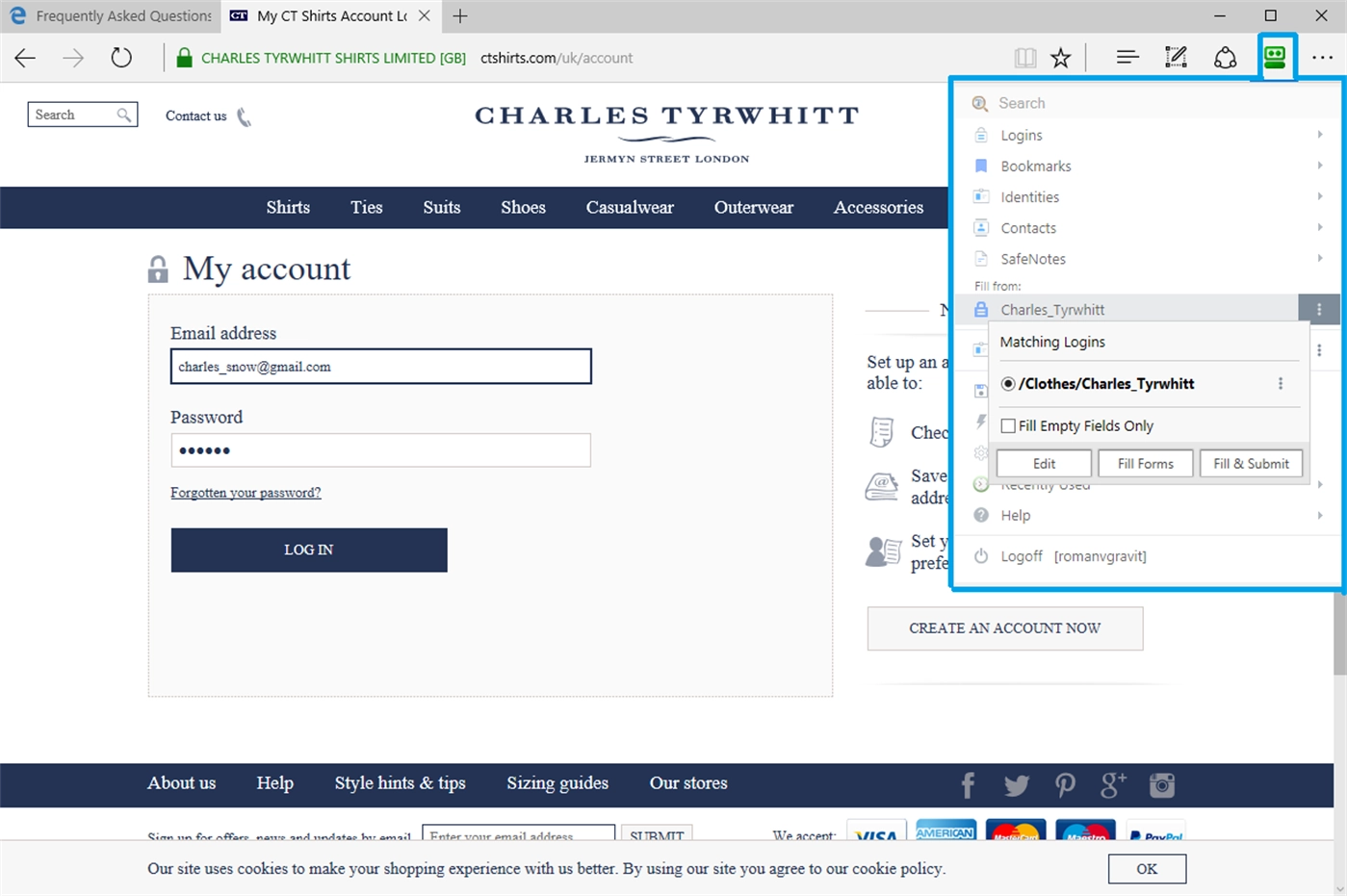
Task: Open three-dot options beside Charles_Tyrwhitt entry
Action: click(x=1319, y=309)
